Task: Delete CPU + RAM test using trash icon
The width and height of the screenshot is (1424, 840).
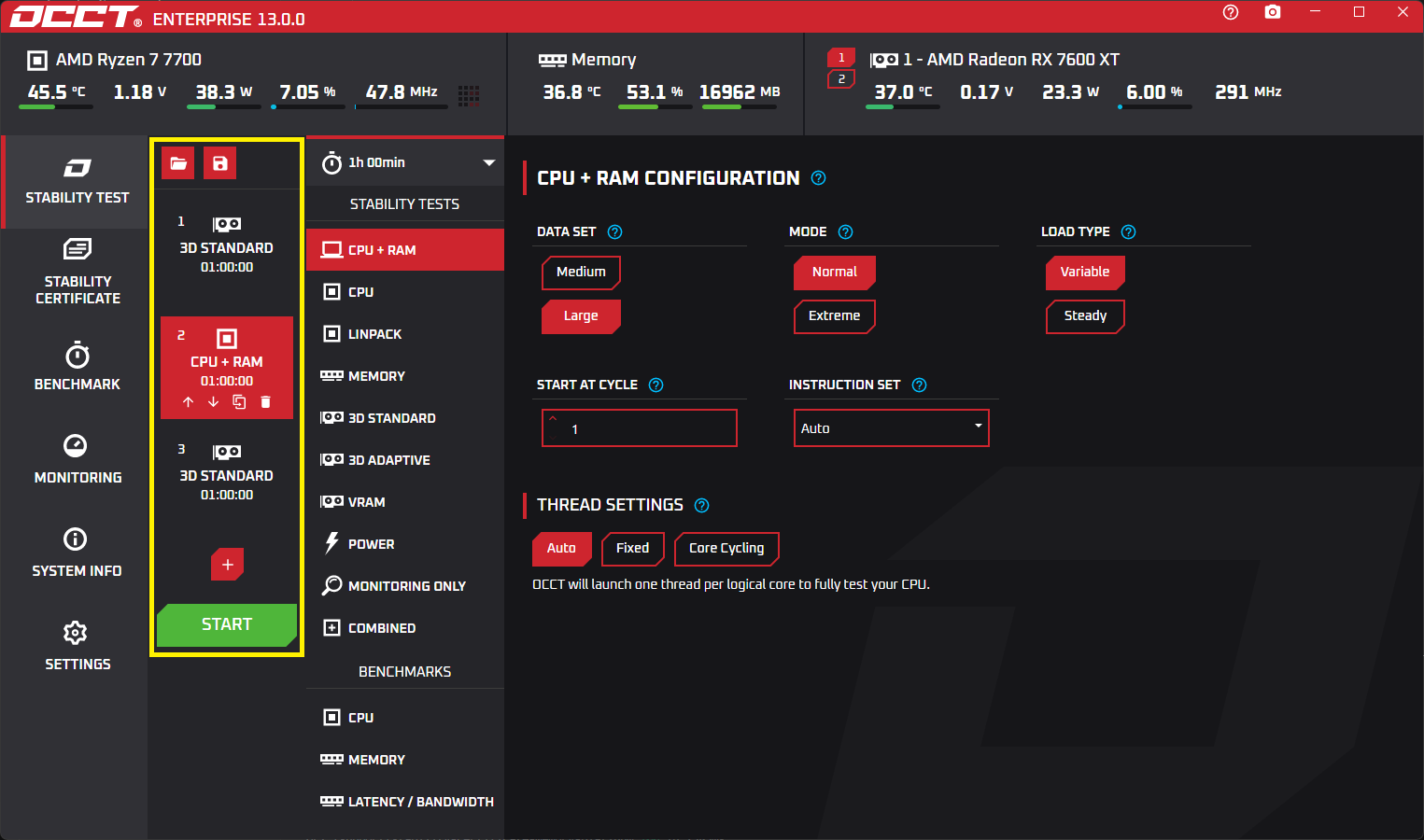Action: (x=265, y=402)
